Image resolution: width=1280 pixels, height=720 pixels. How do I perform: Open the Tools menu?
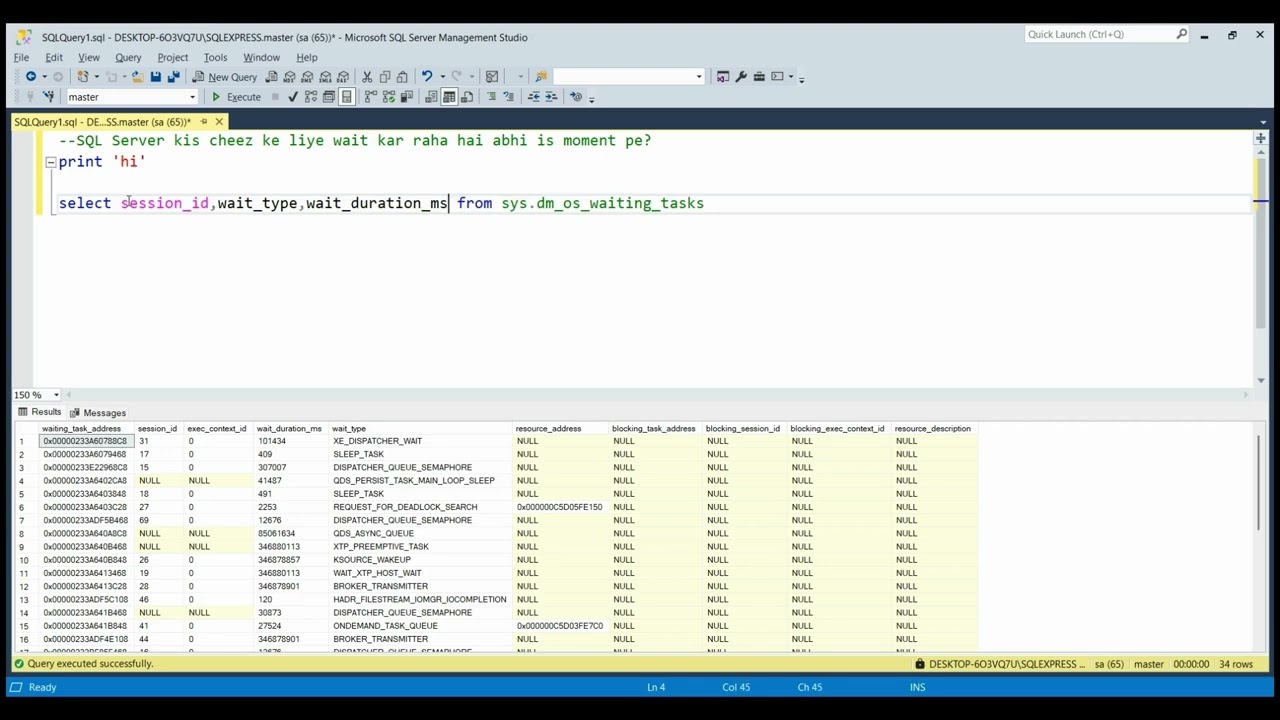215,57
